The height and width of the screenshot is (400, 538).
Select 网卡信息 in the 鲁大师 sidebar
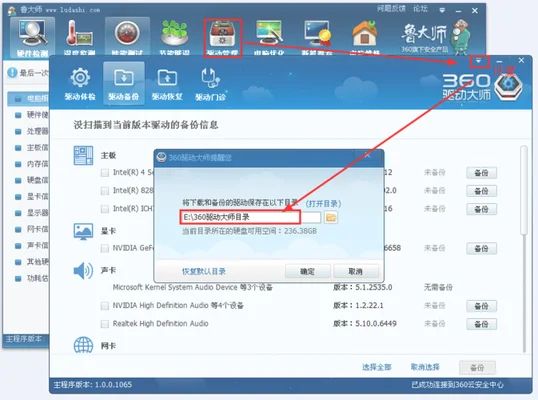tap(32, 229)
